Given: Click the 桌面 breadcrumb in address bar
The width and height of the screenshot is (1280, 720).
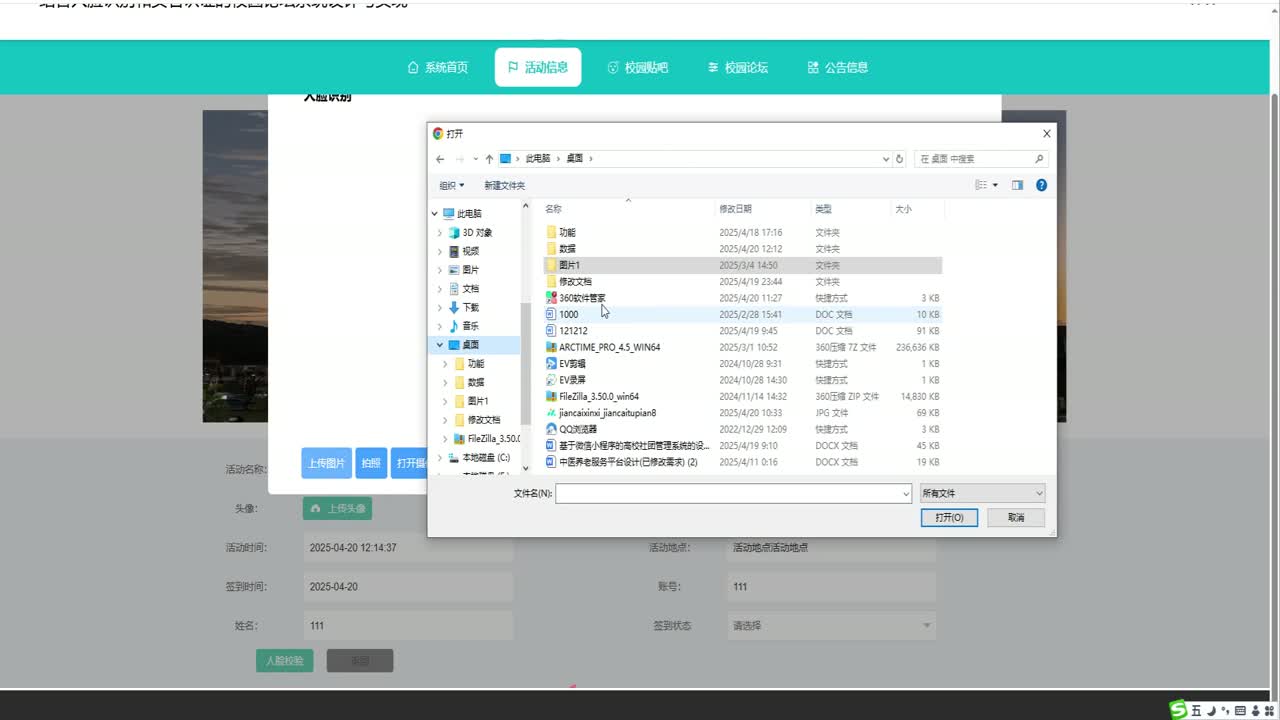Looking at the screenshot, I should coord(575,159).
